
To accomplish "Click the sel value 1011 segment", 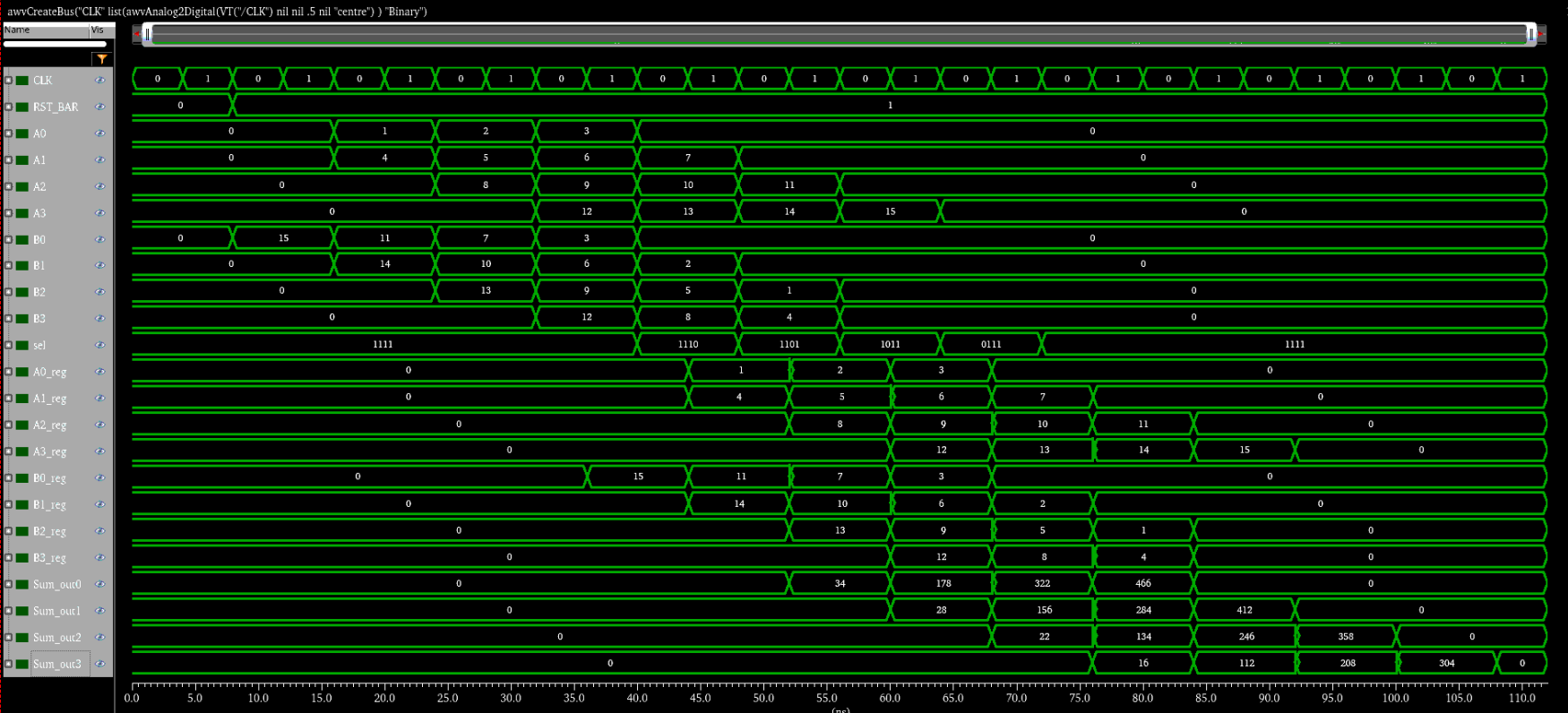I will click(890, 344).
